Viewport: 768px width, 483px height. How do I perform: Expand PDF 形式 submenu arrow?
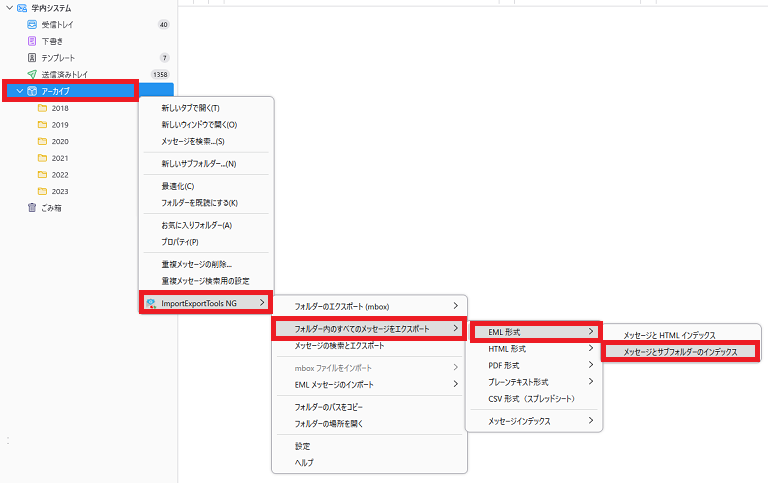[x=591, y=365]
